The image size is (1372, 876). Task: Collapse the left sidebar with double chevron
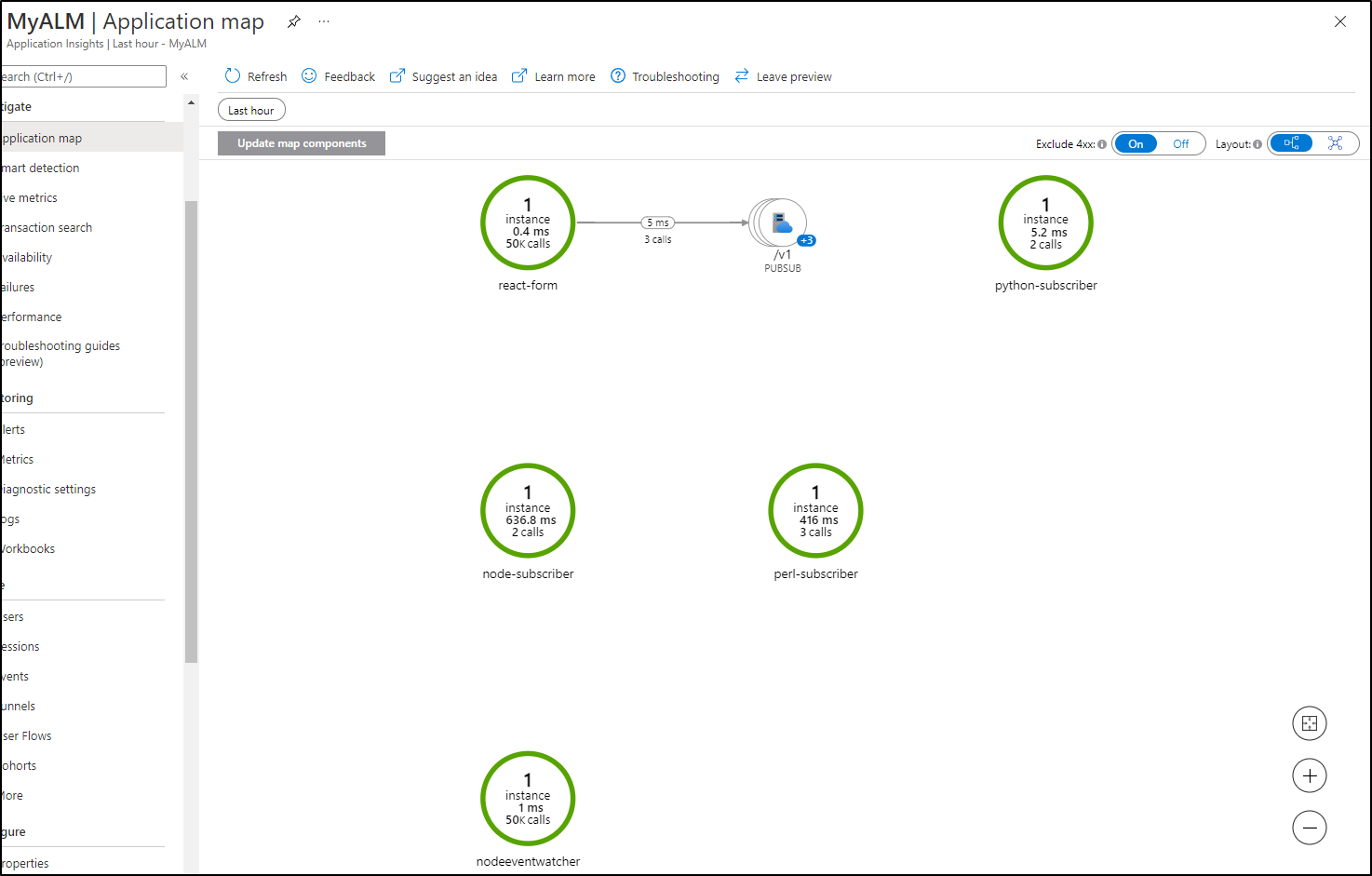click(184, 76)
